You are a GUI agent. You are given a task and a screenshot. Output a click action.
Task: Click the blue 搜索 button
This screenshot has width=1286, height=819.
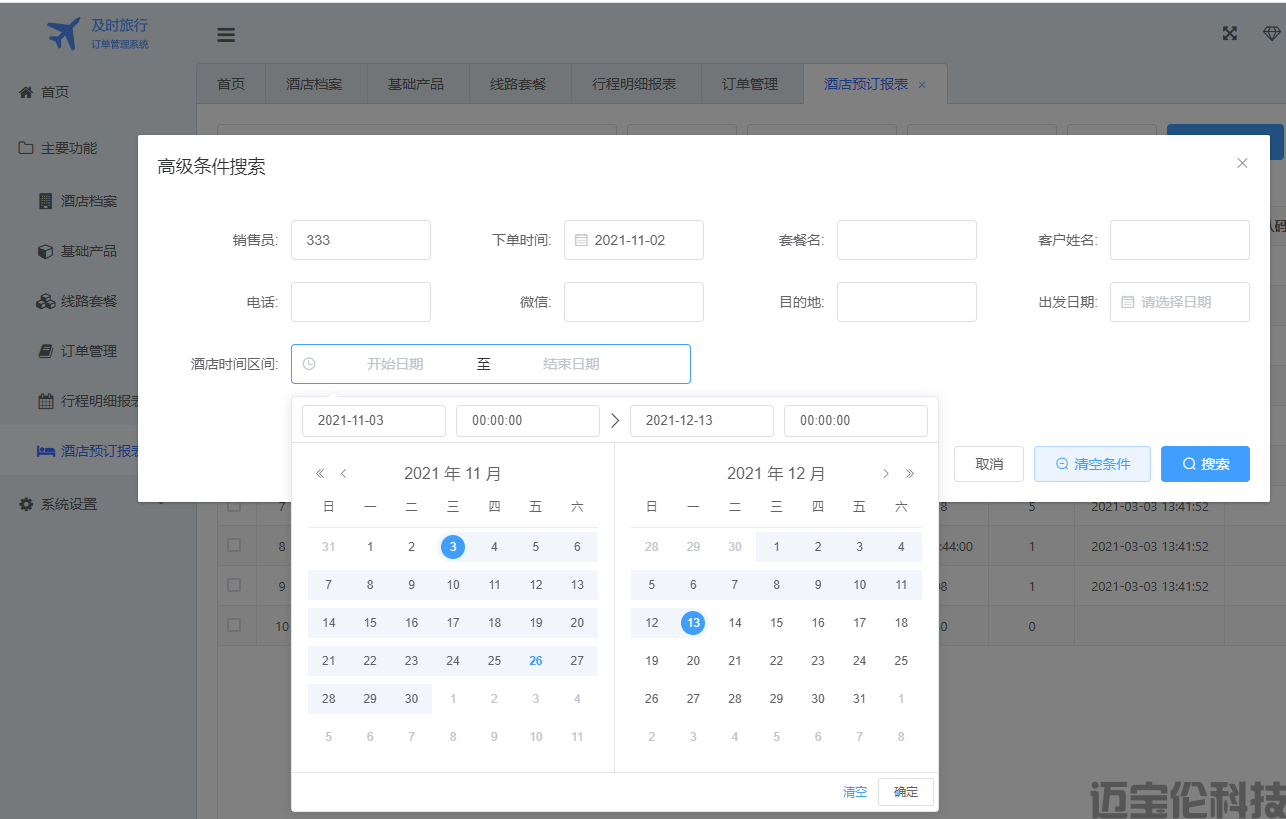(1205, 464)
